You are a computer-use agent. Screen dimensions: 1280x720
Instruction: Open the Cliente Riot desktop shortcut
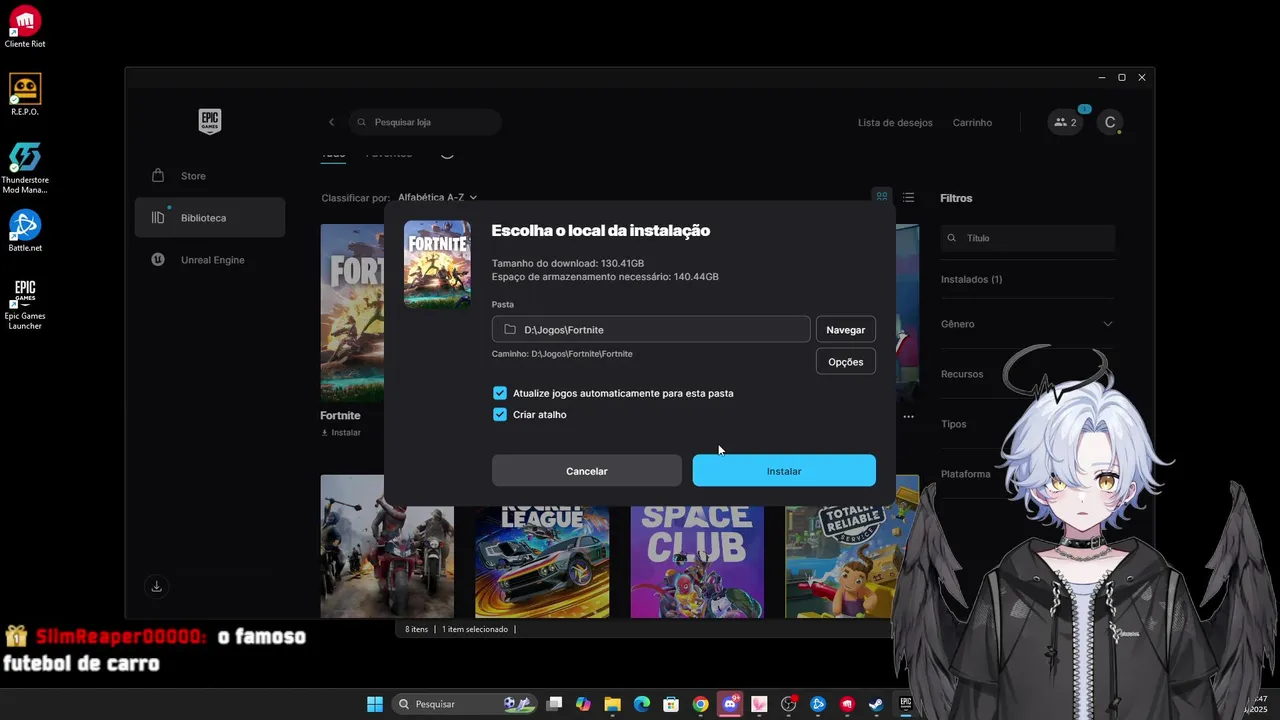pos(25,27)
